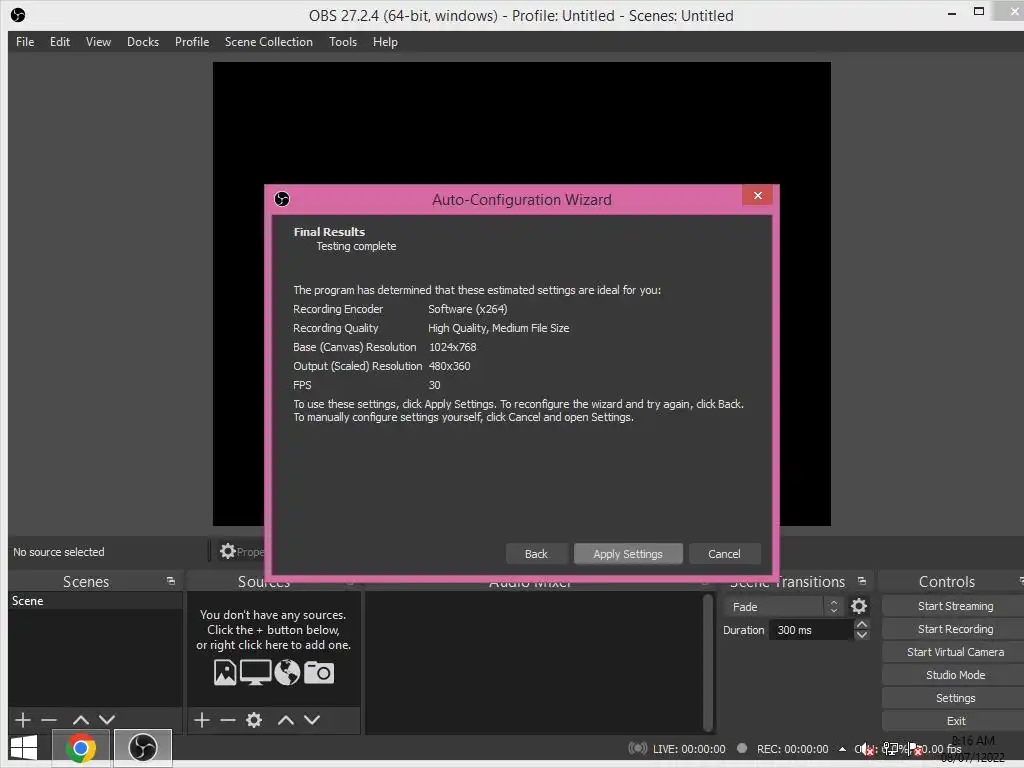Viewport: 1024px width, 768px height.
Task: Open Settings from the Controls panel
Action: pyautogui.click(x=955, y=697)
